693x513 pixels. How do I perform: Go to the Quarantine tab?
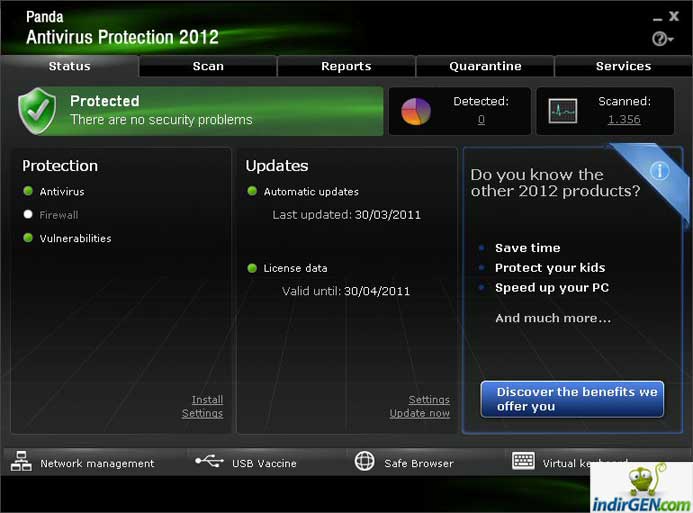[x=485, y=66]
